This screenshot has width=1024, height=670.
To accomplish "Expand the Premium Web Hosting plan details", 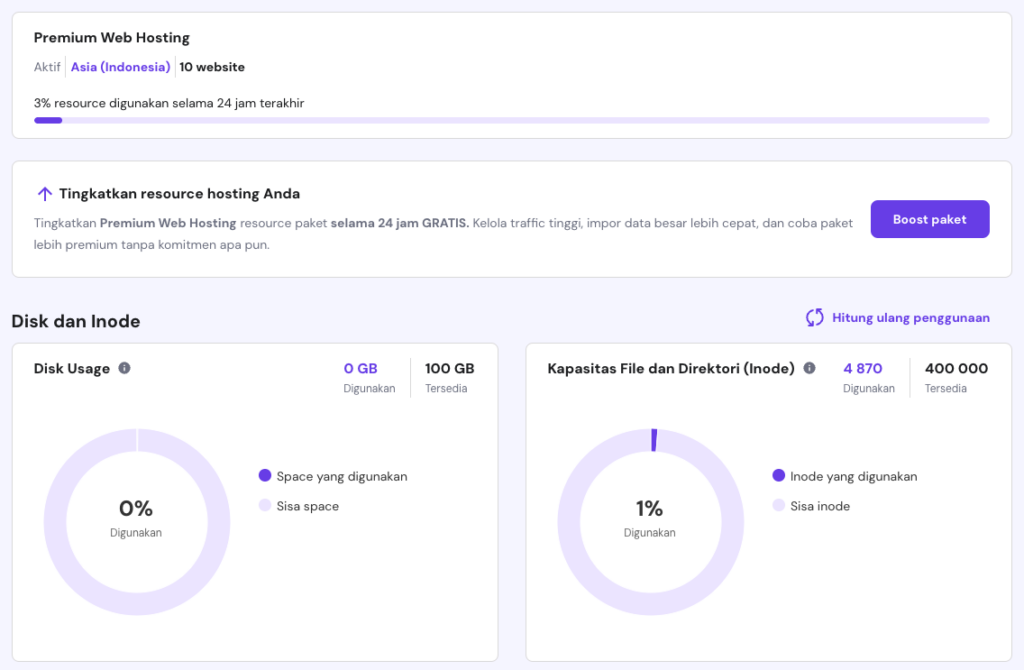I will coord(110,37).
